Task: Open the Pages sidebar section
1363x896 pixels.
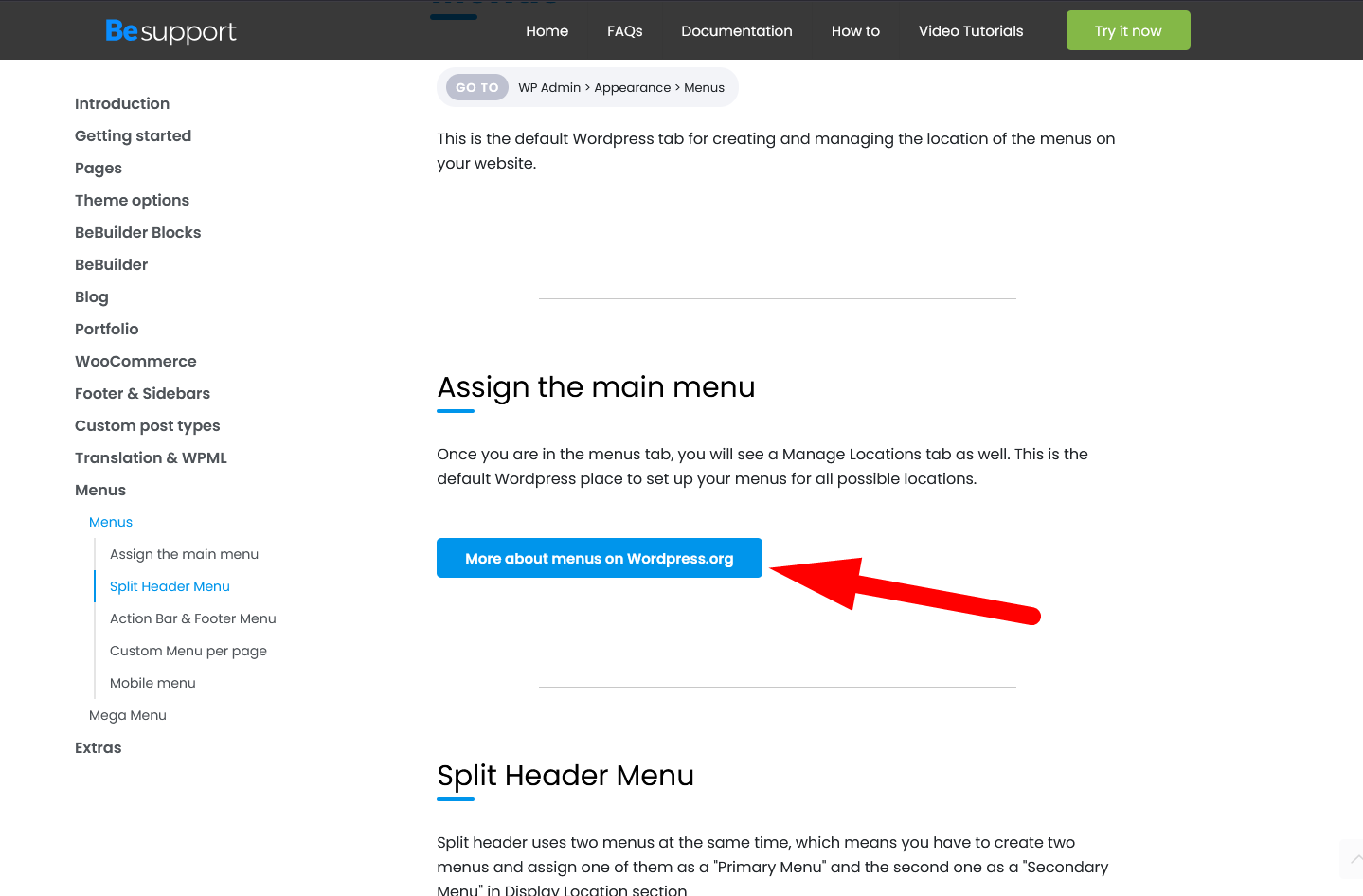Action: 99,168
